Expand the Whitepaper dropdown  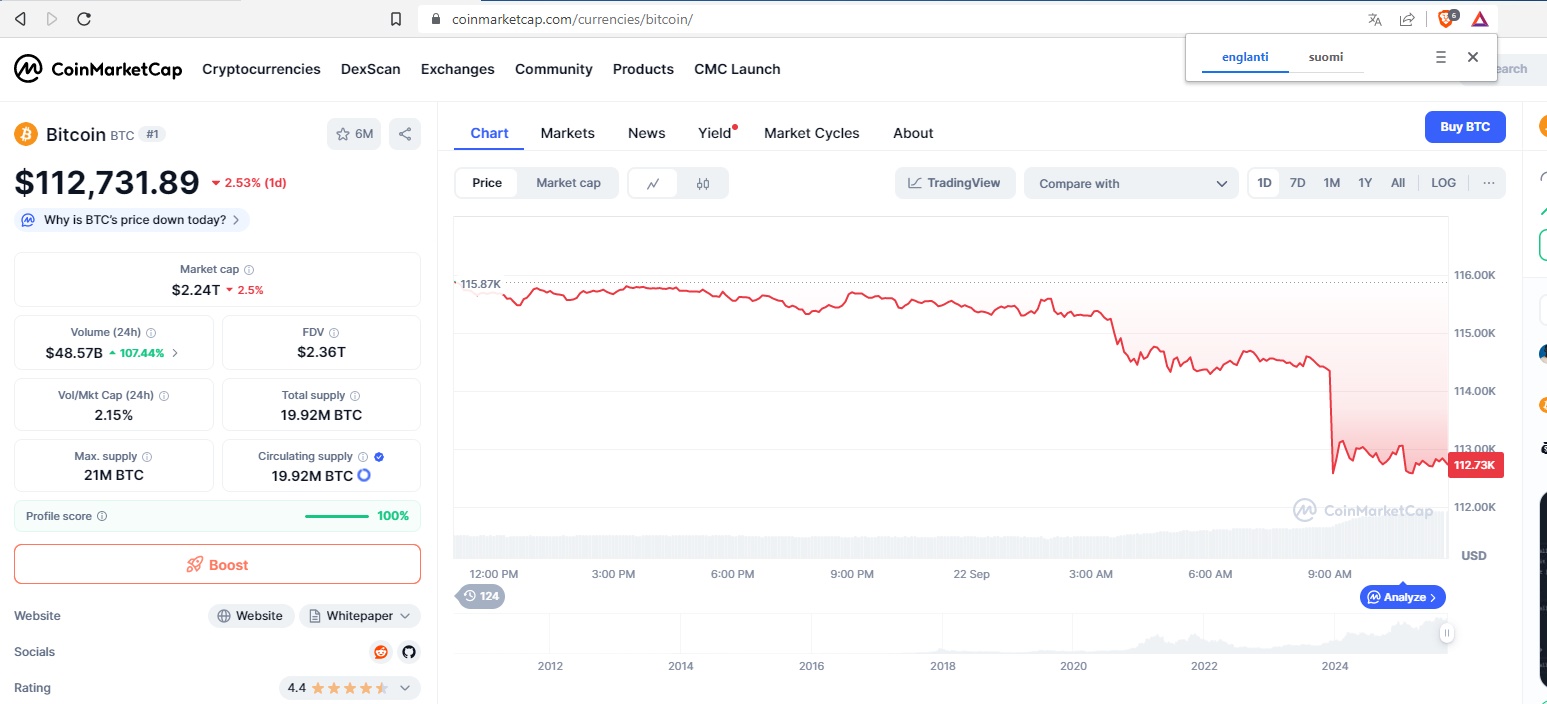(x=360, y=616)
